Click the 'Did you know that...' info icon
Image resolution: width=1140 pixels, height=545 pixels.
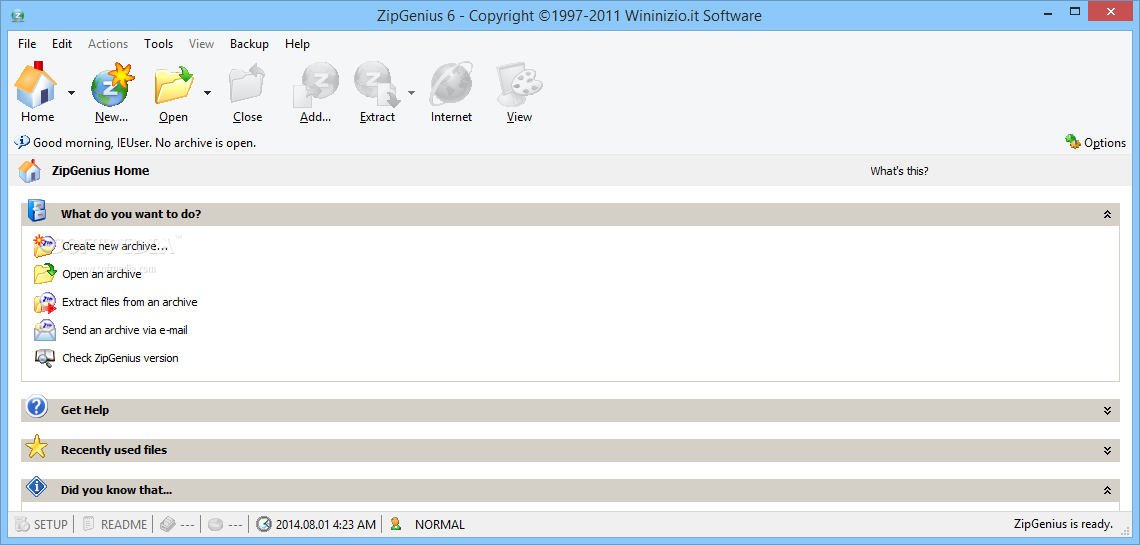36,486
